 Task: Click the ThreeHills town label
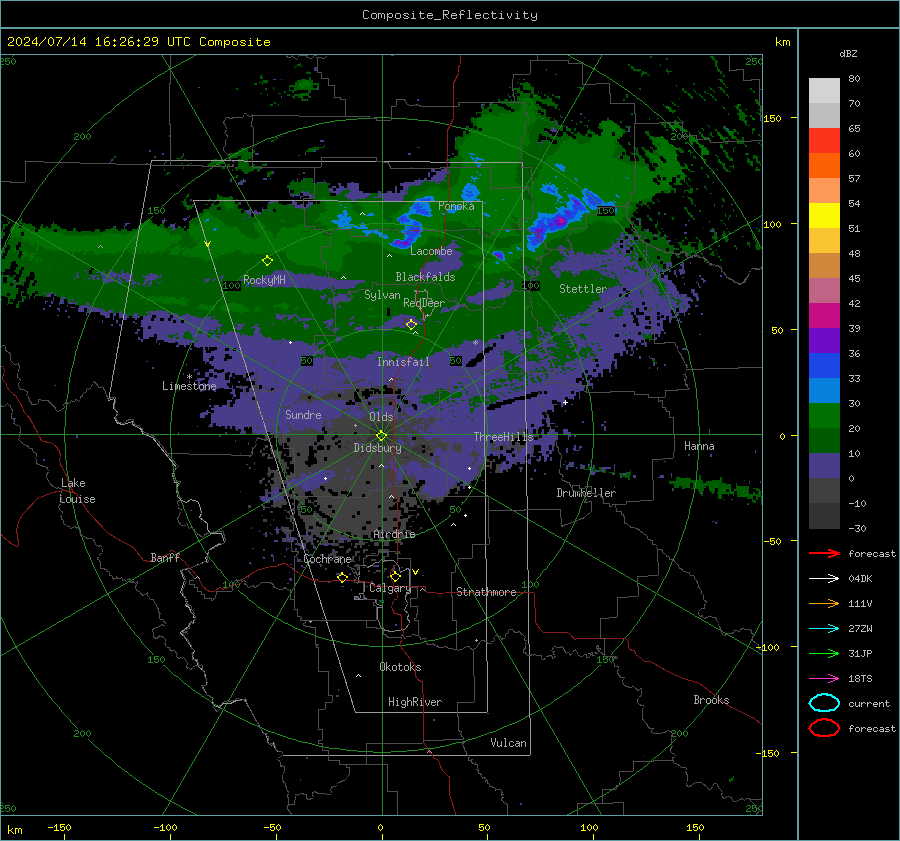[503, 437]
